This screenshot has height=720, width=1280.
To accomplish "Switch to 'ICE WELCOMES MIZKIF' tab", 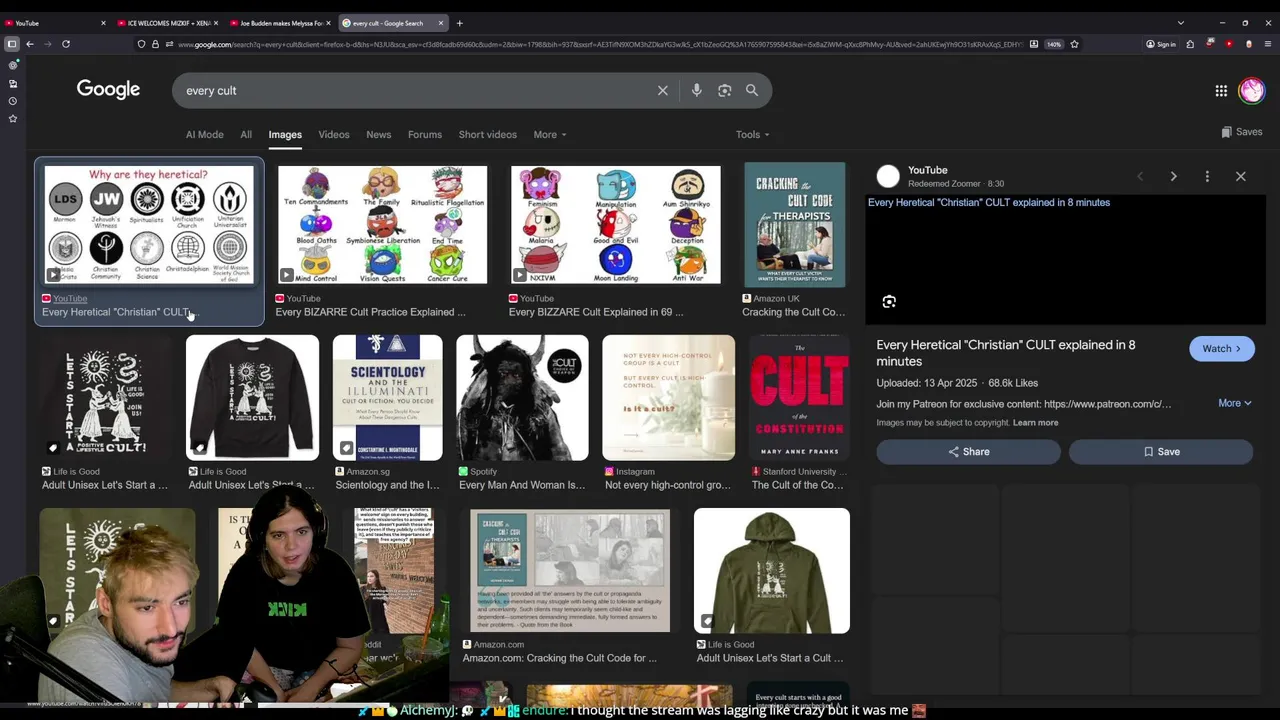I will click(x=165, y=23).
